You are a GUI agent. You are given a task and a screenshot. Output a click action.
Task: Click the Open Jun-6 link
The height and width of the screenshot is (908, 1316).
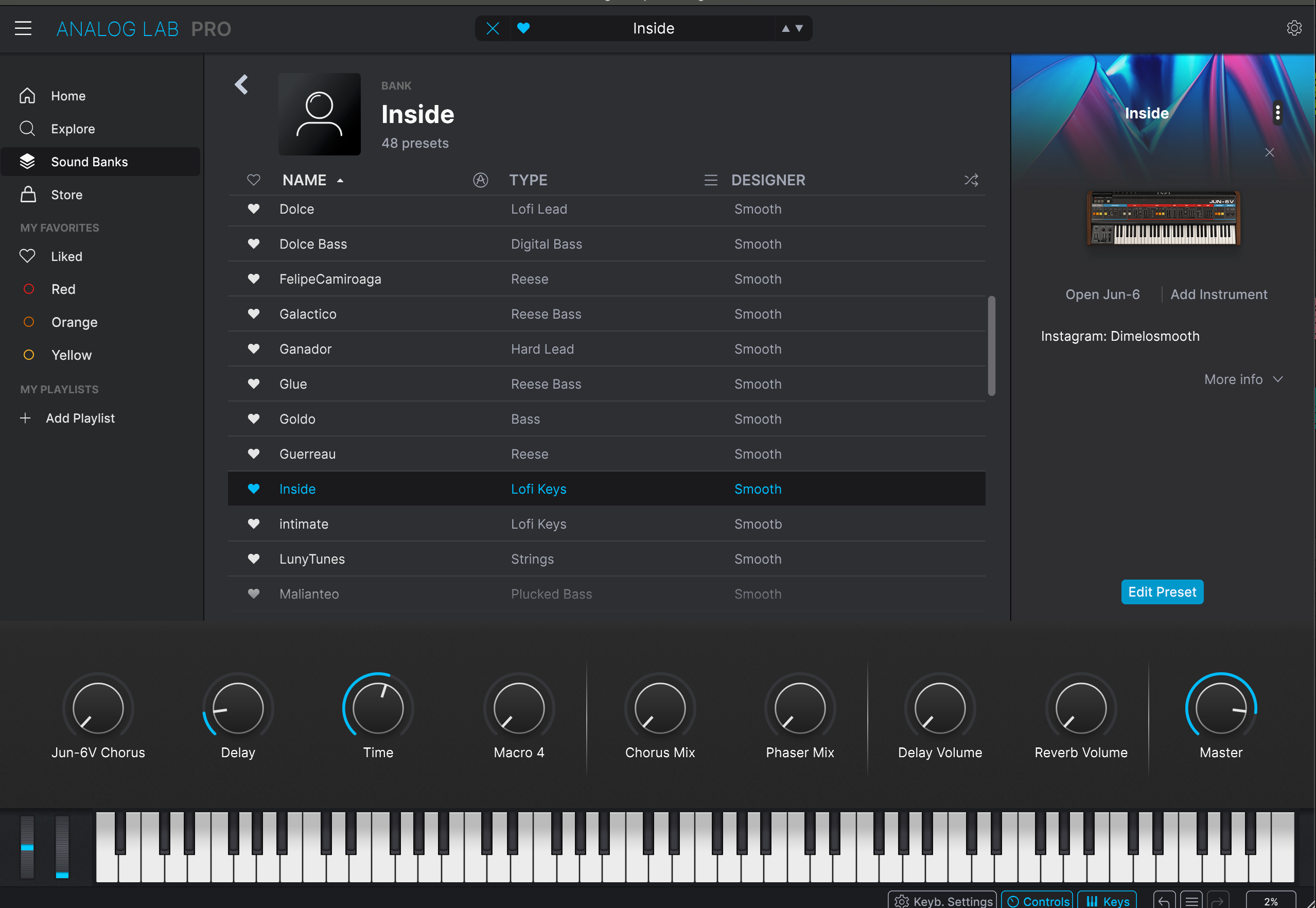tap(1102, 295)
